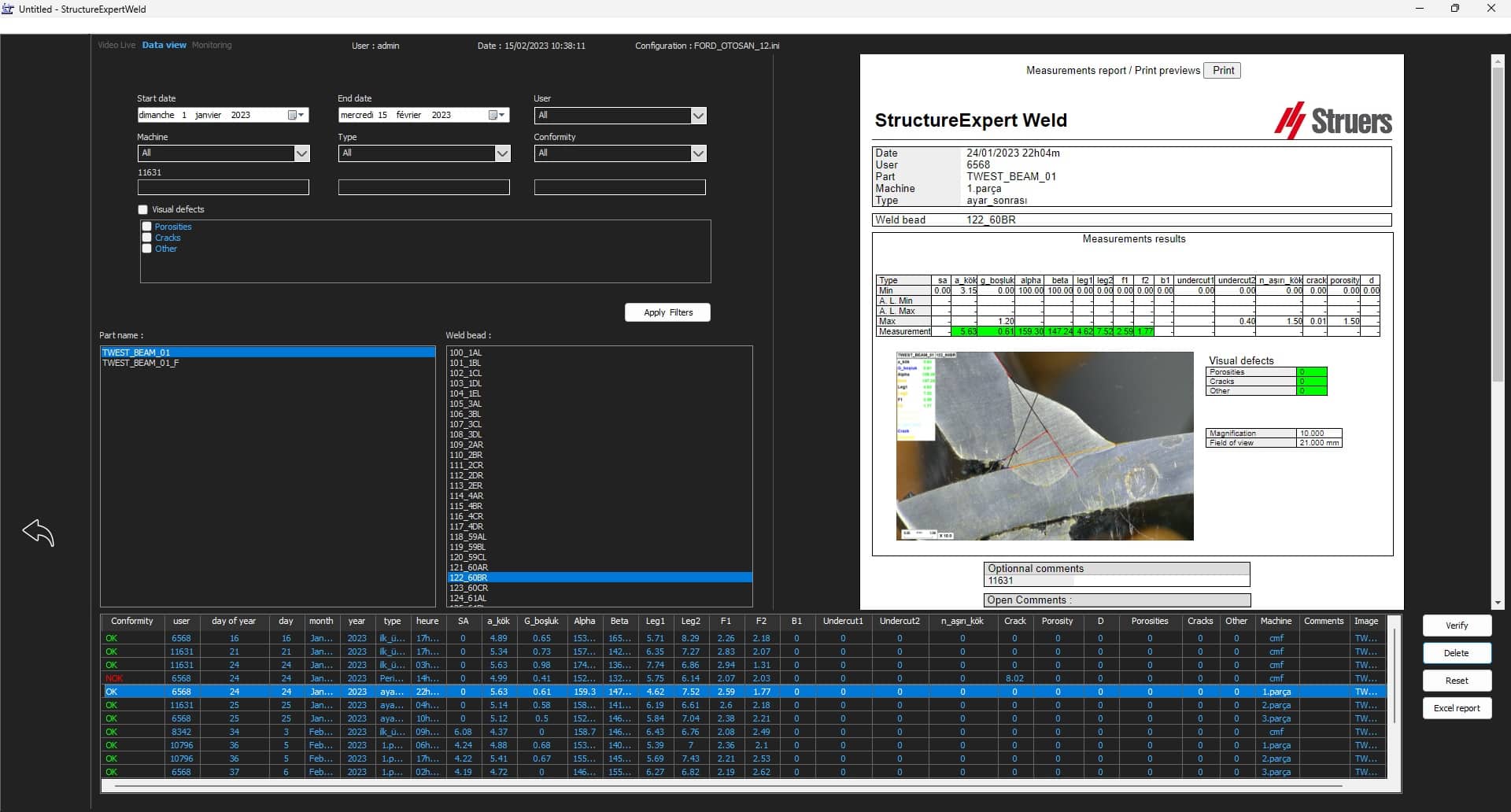Click the Verify button
1511x812 pixels.
coord(1457,626)
